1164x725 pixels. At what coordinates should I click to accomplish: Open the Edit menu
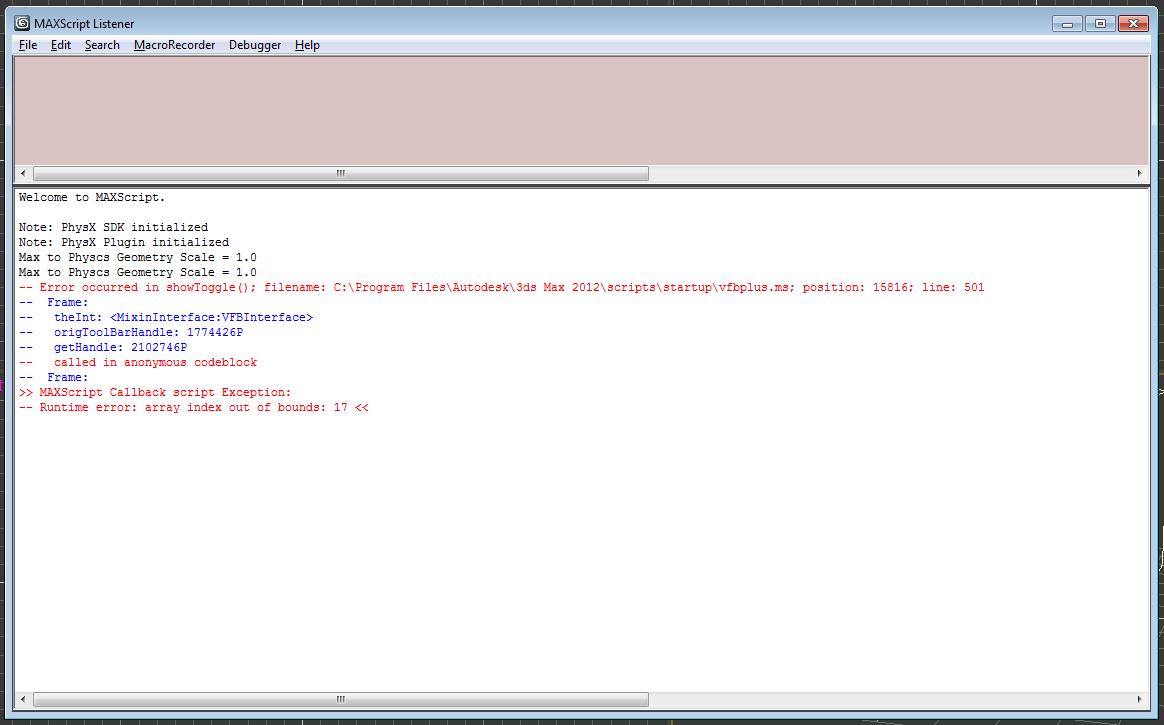[x=61, y=45]
